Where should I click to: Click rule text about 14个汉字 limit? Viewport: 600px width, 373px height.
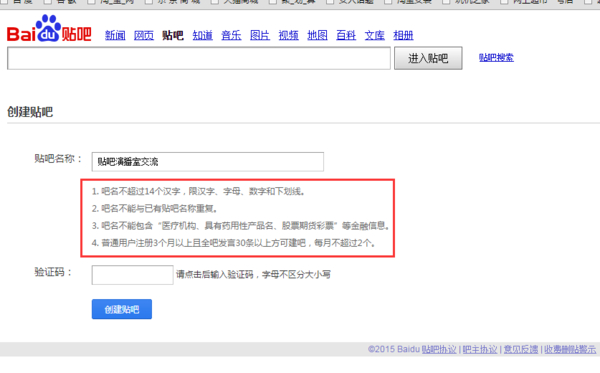pos(198,191)
